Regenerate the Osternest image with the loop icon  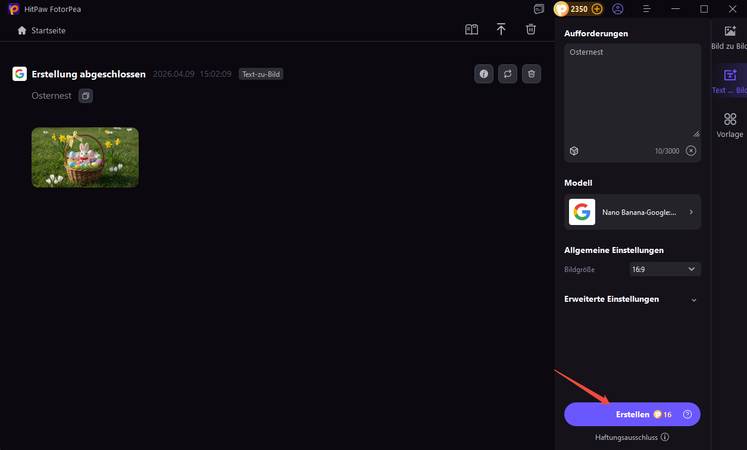click(x=508, y=74)
